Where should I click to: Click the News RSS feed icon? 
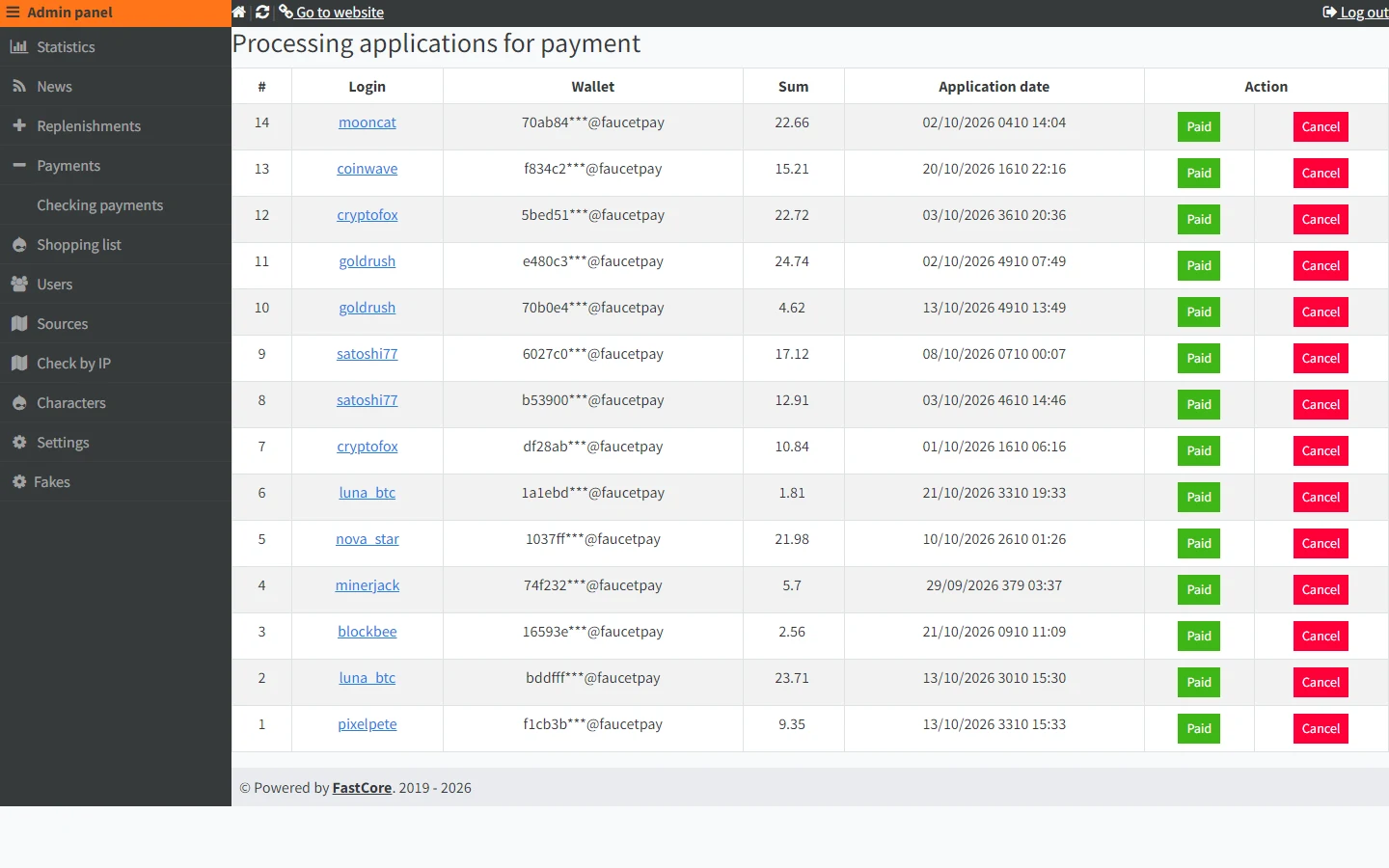click(19, 86)
